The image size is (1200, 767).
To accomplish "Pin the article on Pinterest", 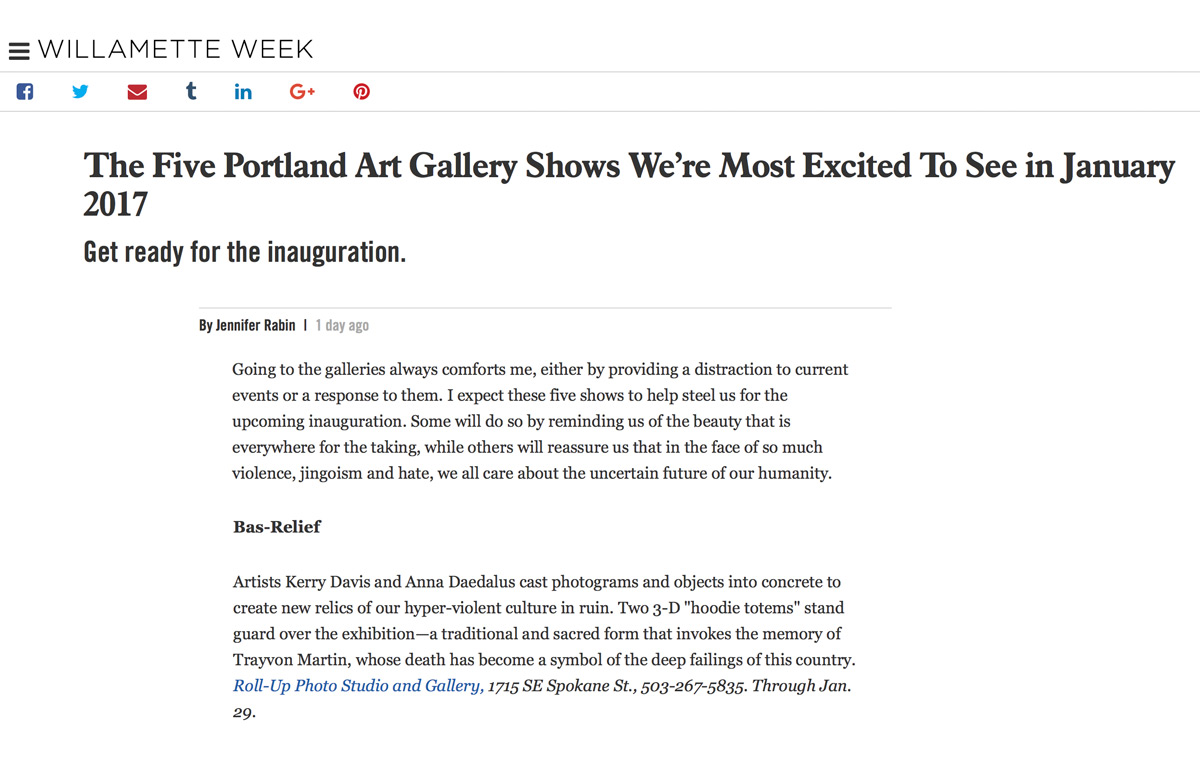I will [361, 92].
